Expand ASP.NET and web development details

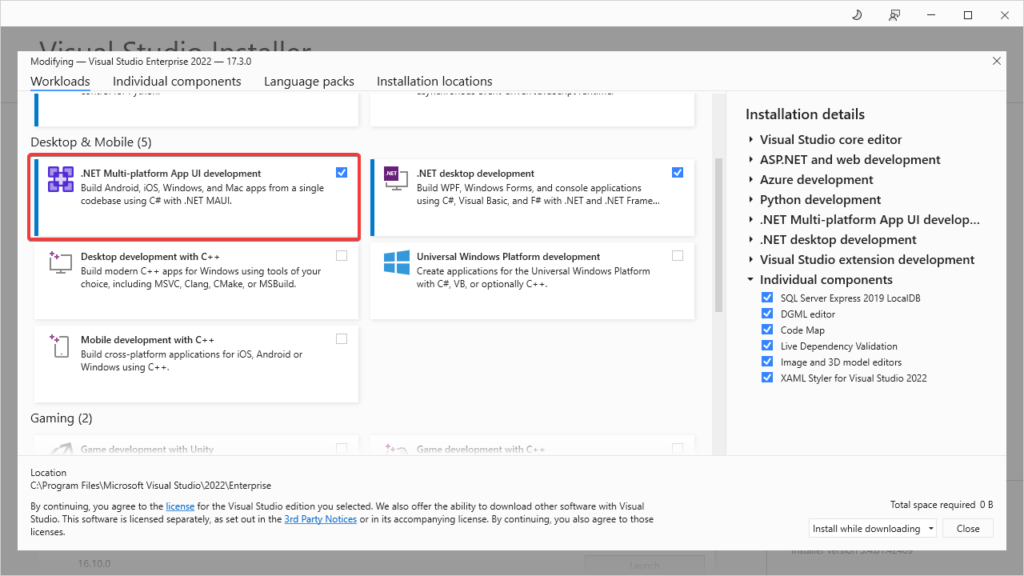pos(751,159)
